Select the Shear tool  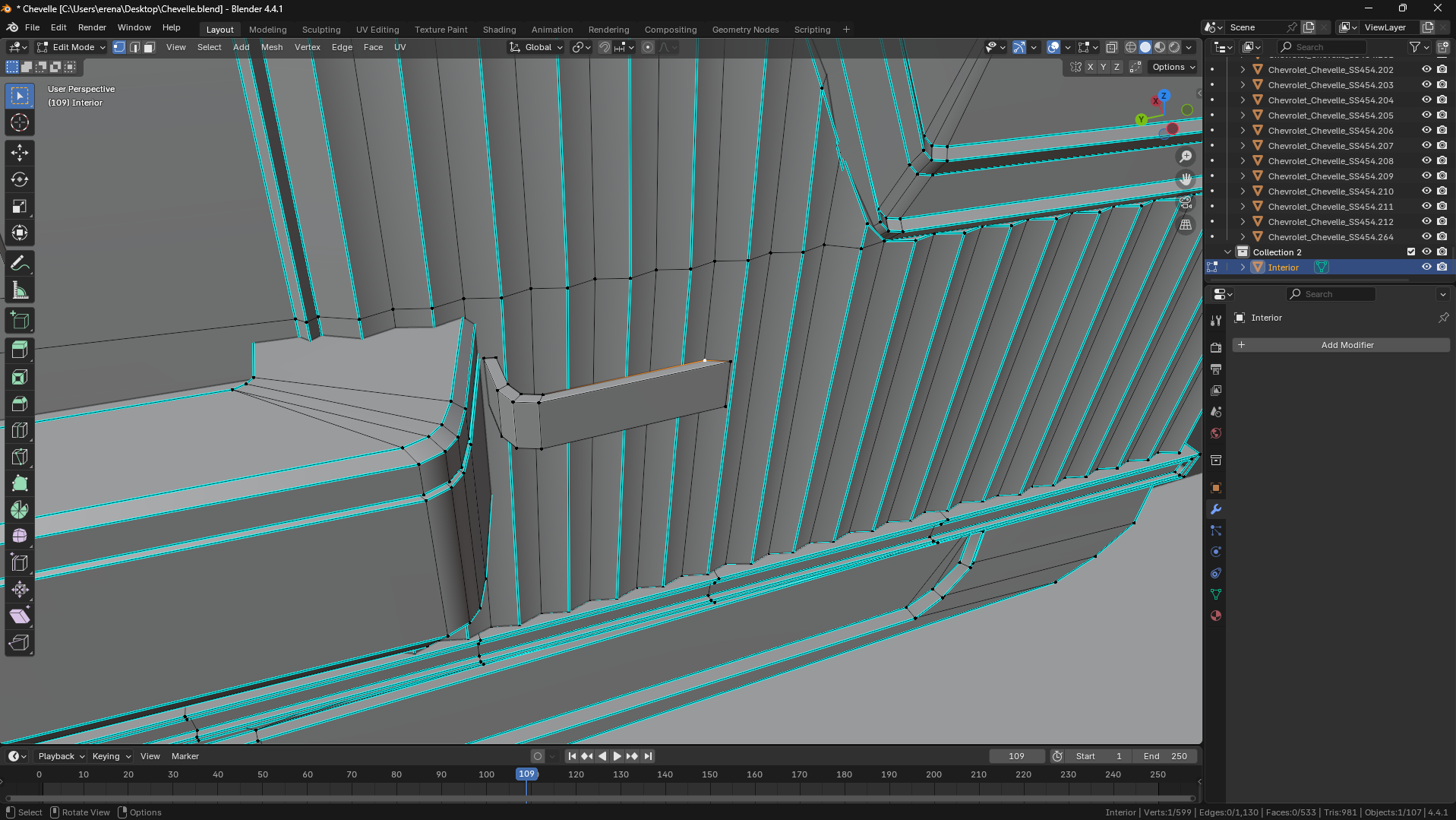click(20, 616)
